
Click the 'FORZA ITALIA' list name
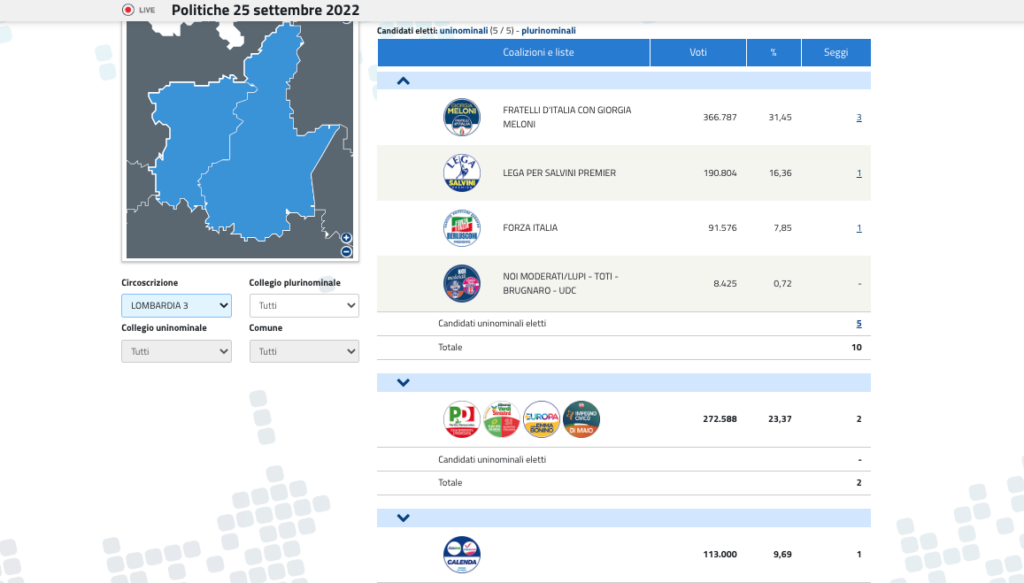(530, 228)
